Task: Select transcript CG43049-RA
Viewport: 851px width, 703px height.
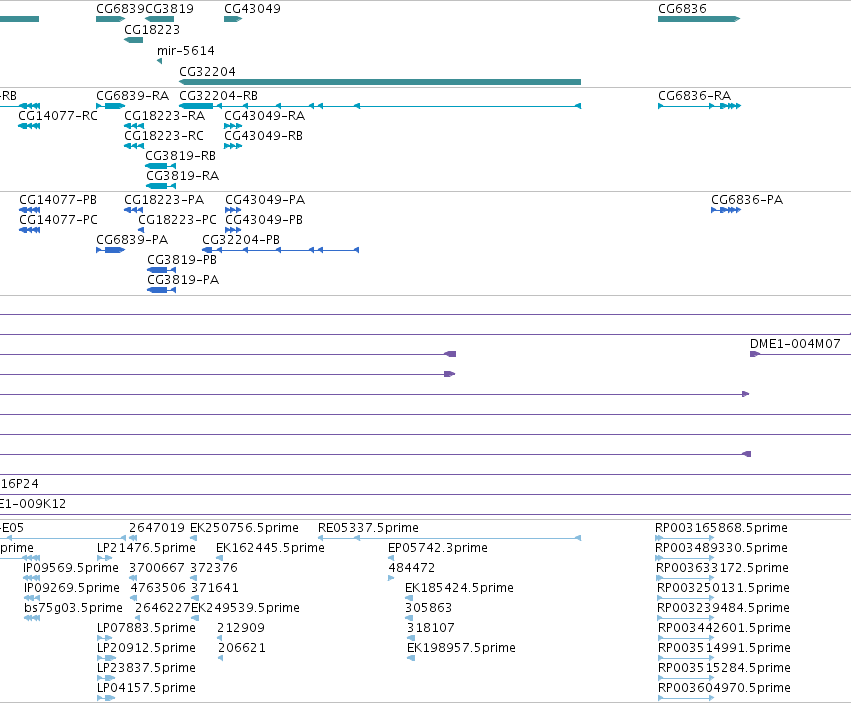Action: pyautogui.click(x=233, y=126)
